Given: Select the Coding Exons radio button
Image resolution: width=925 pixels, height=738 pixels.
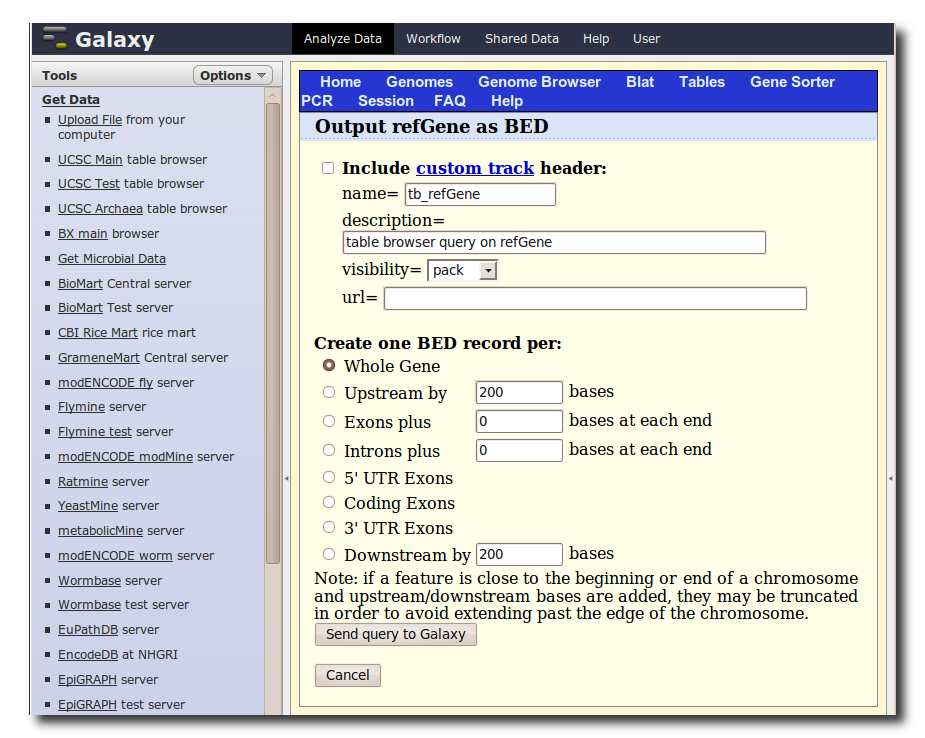Looking at the screenshot, I should pyautogui.click(x=329, y=502).
